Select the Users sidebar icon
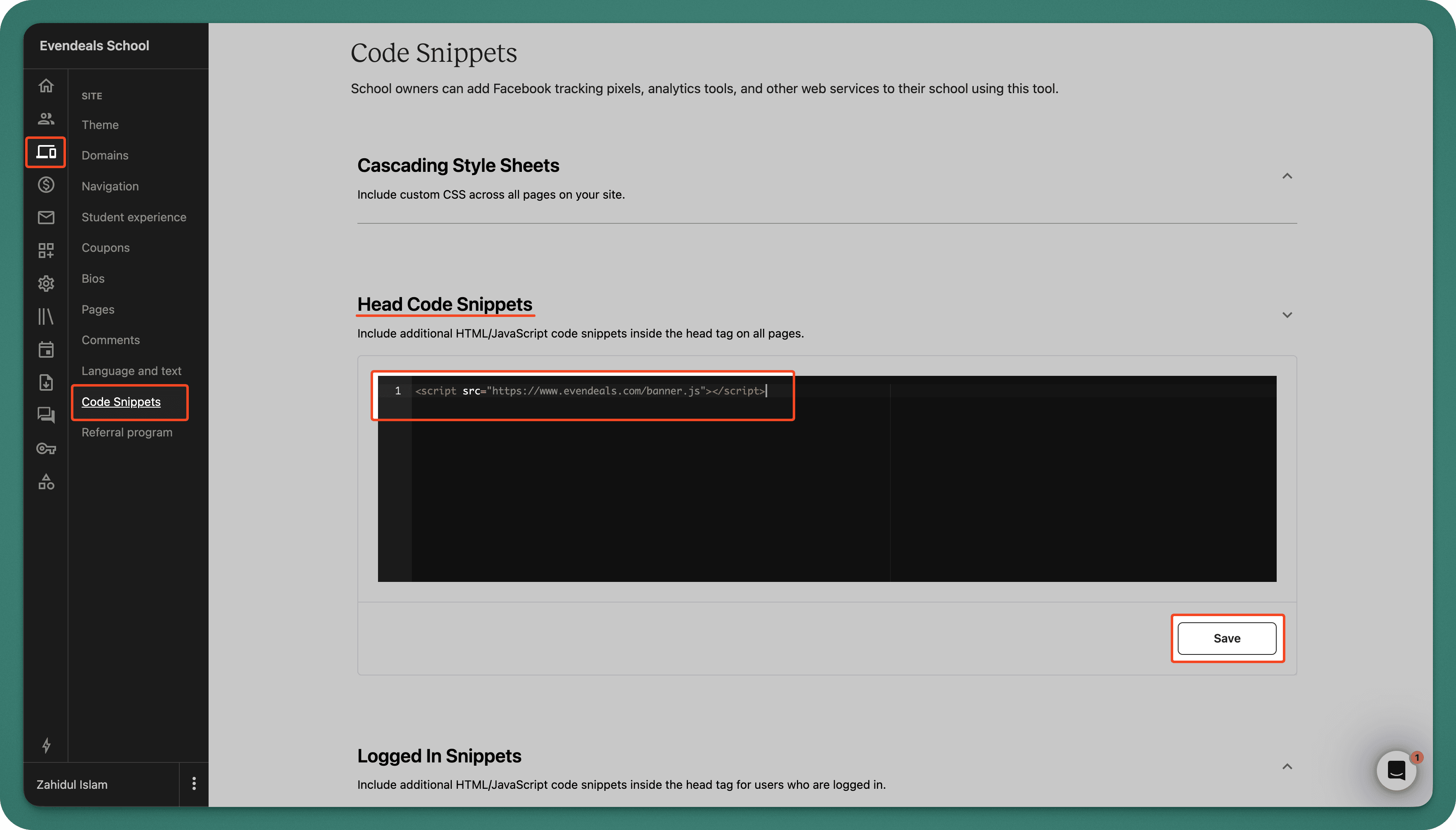 46,119
